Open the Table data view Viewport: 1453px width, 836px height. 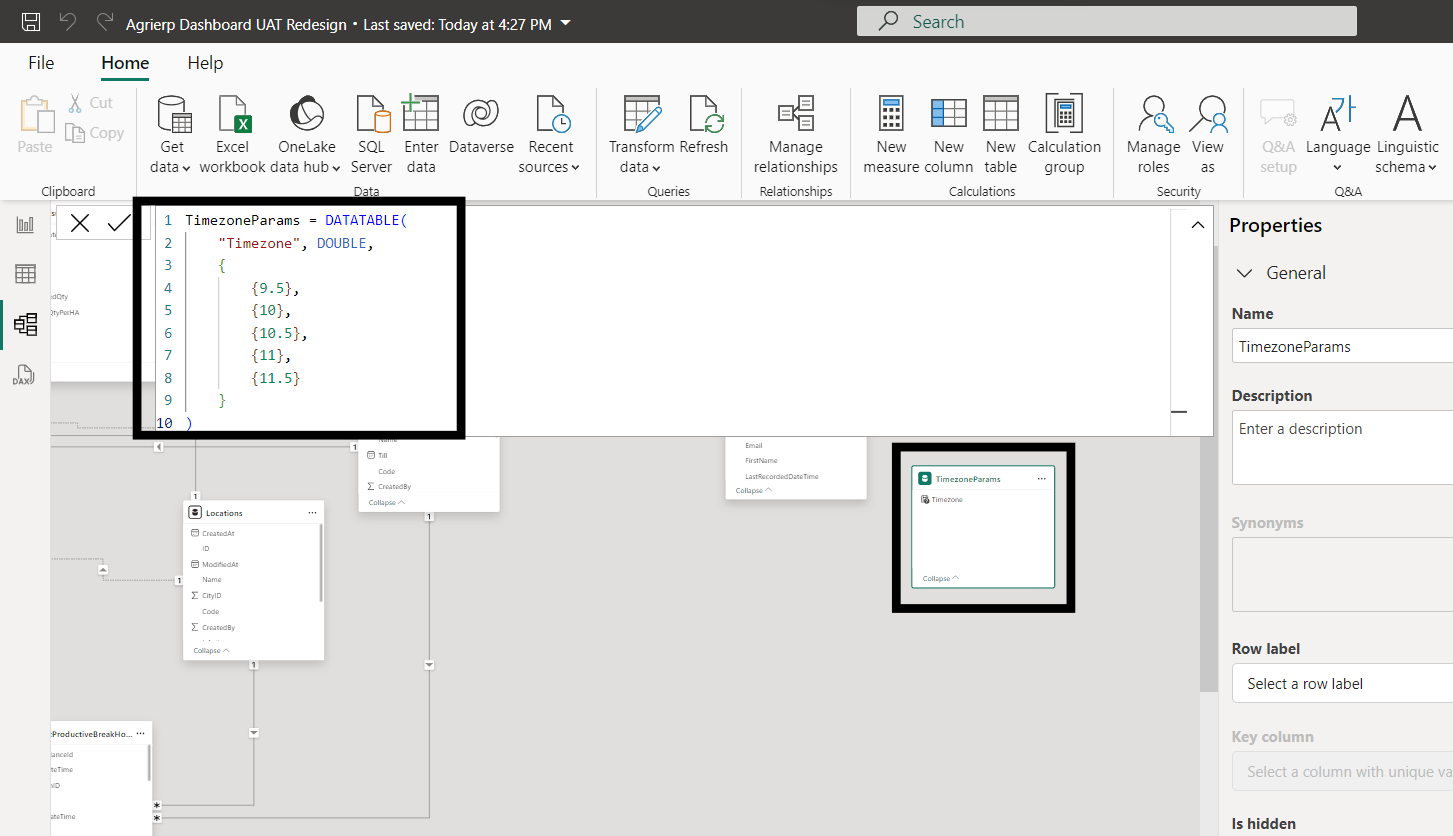24,273
